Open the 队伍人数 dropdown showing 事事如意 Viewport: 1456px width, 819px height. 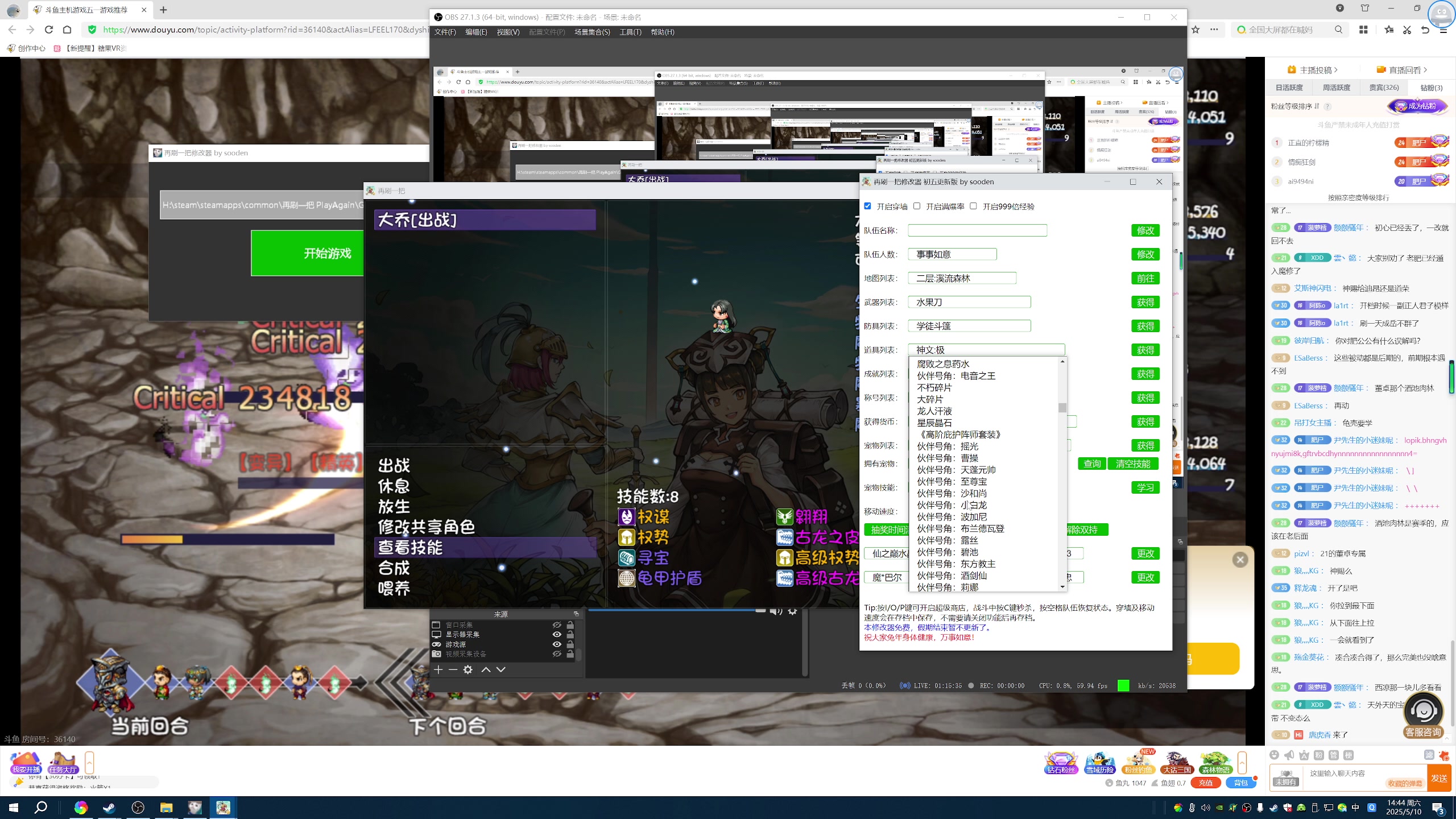pyautogui.click(x=952, y=254)
